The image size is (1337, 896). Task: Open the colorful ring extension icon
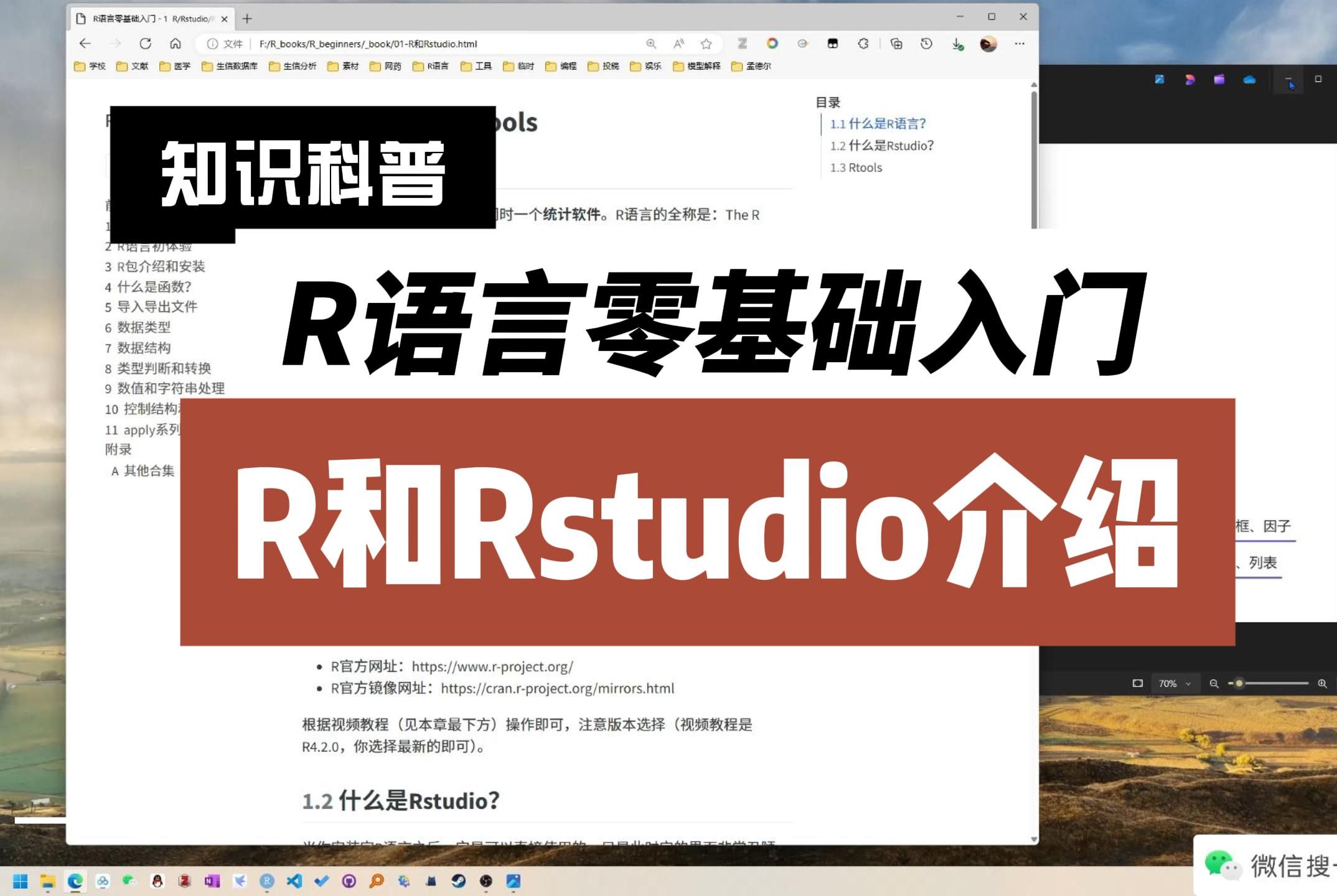tap(772, 44)
